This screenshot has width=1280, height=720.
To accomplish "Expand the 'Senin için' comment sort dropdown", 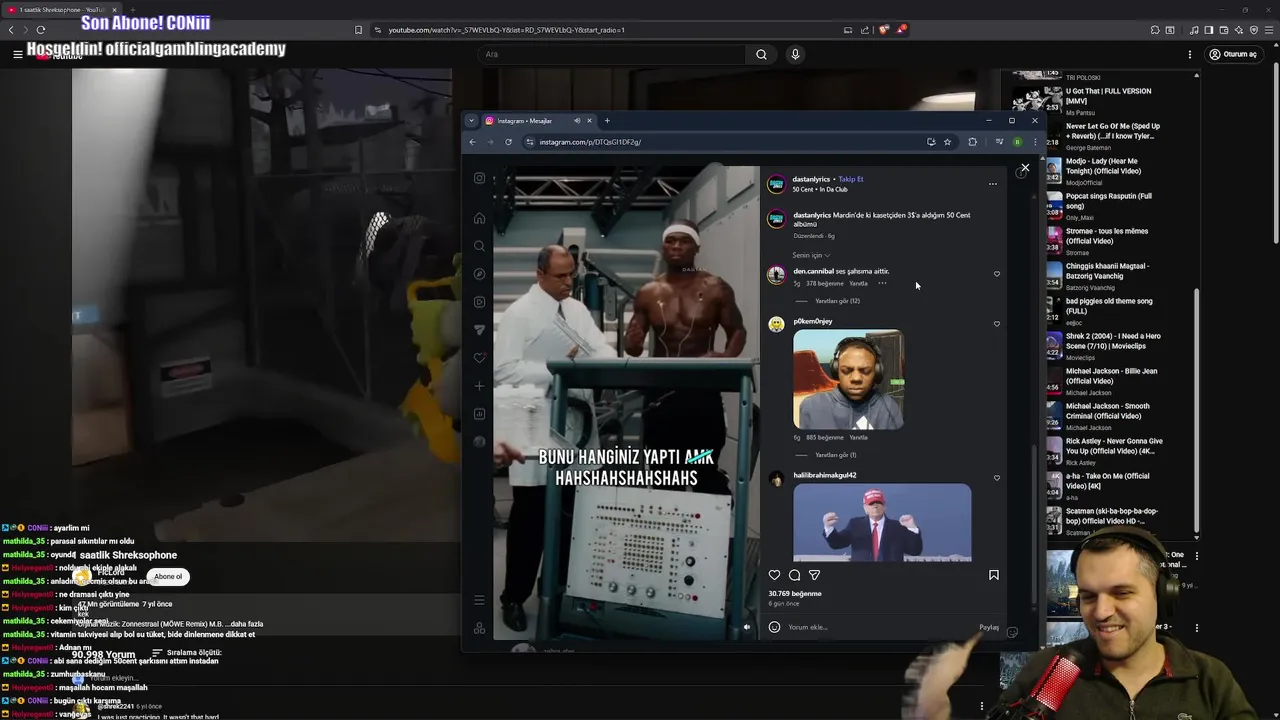I will (811, 255).
